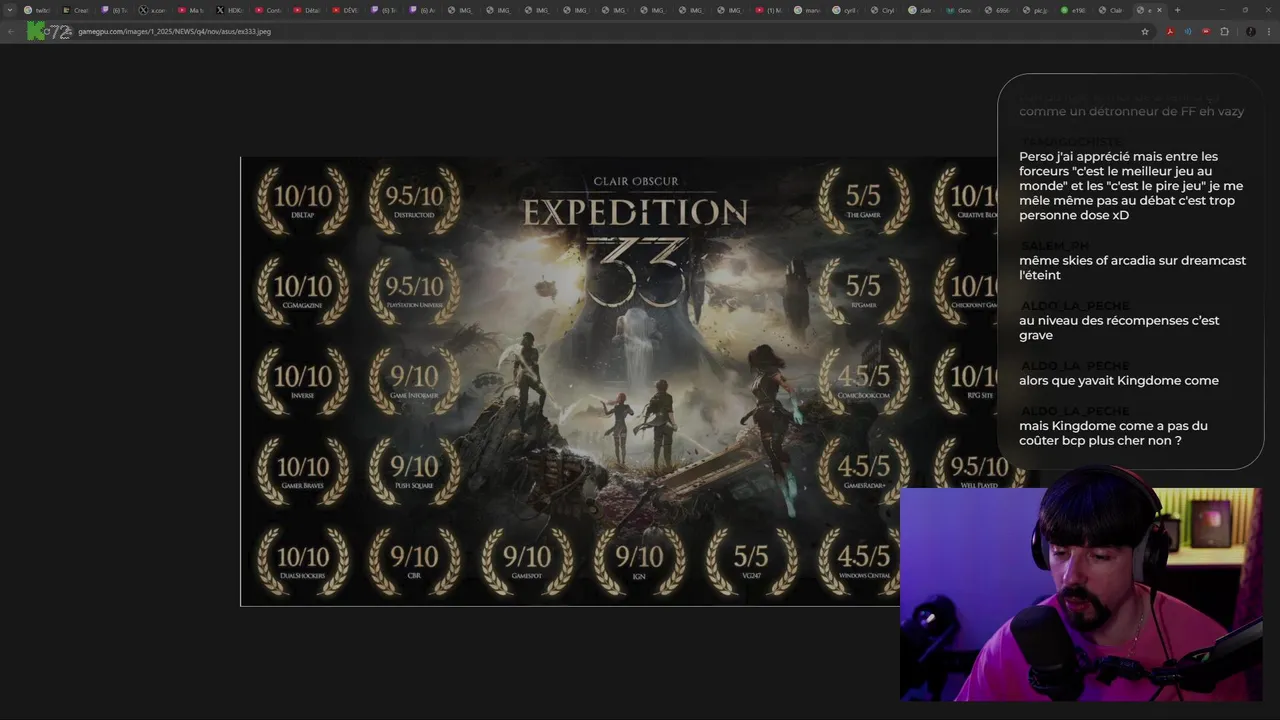Restore down the browser window

tap(1245, 10)
